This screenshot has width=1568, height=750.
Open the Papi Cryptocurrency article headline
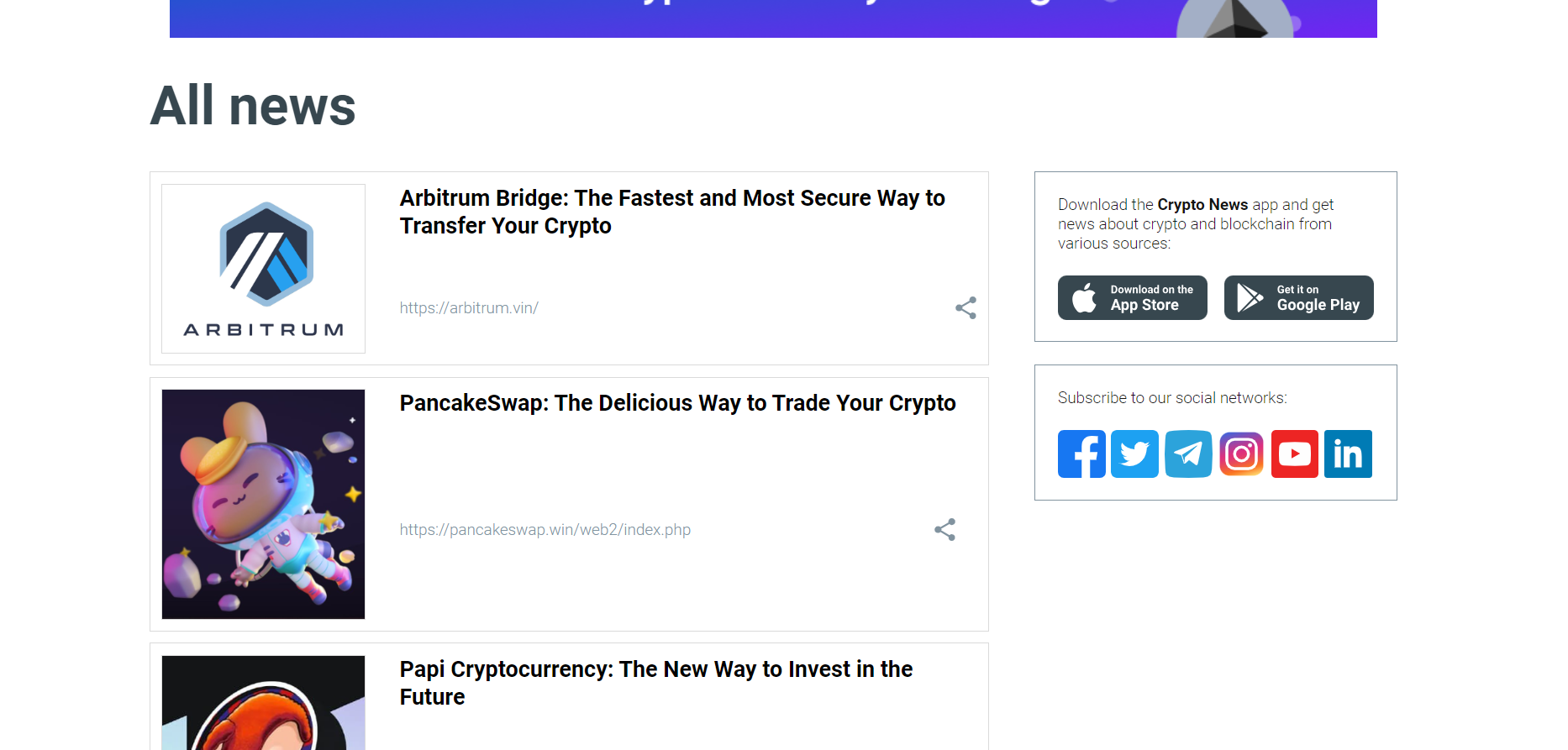pos(655,683)
